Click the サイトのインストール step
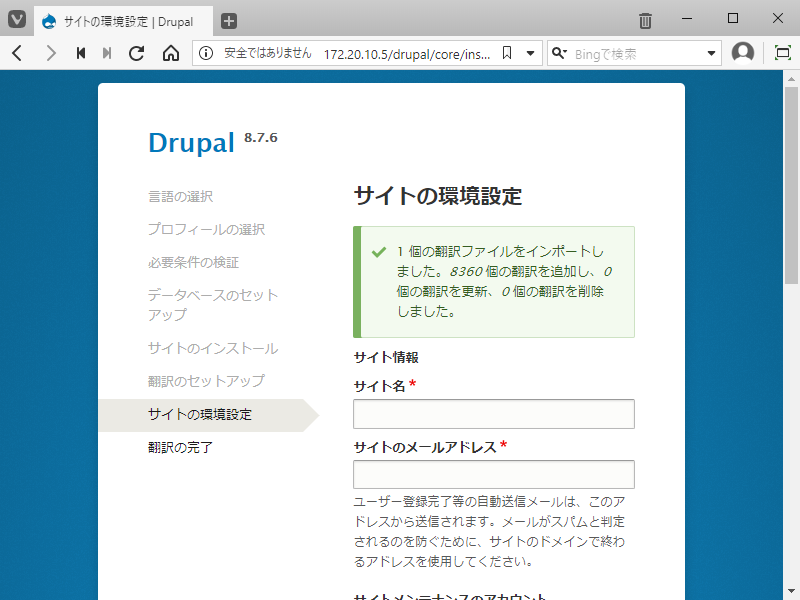 pyautogui.click(x=213, y=348)
